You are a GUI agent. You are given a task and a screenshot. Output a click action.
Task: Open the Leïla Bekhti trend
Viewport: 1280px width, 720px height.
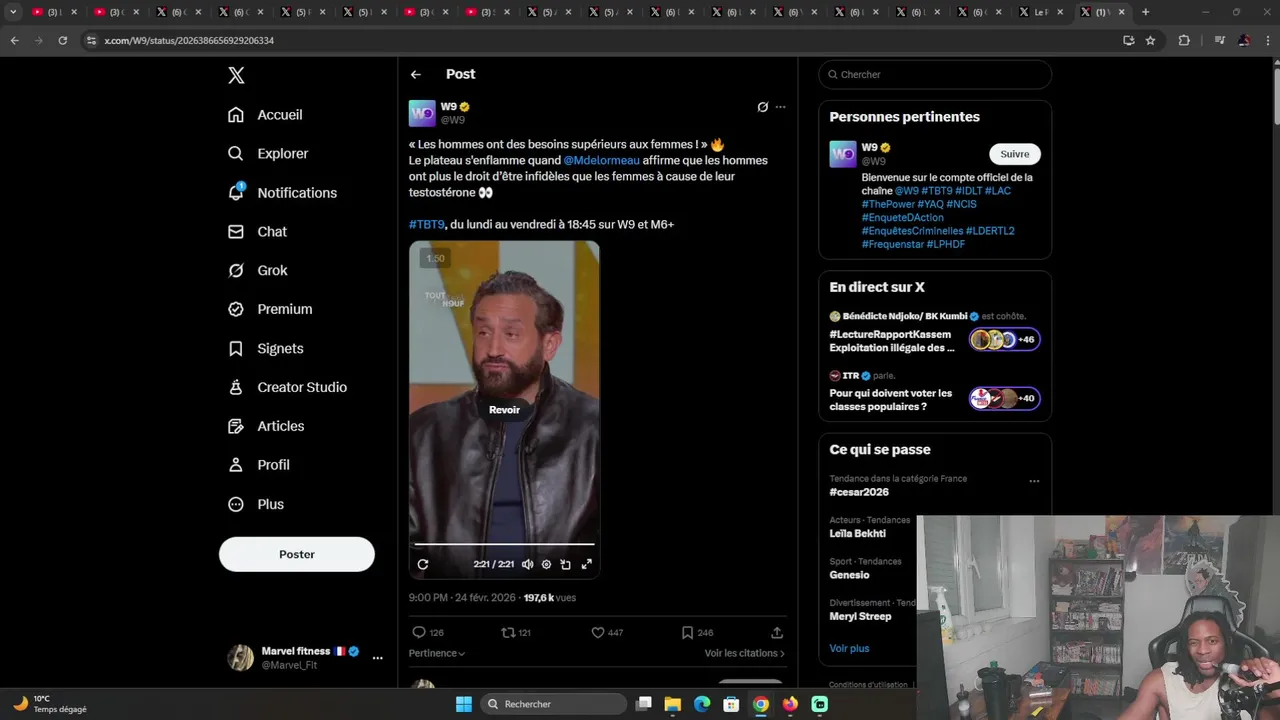(858, 534)
